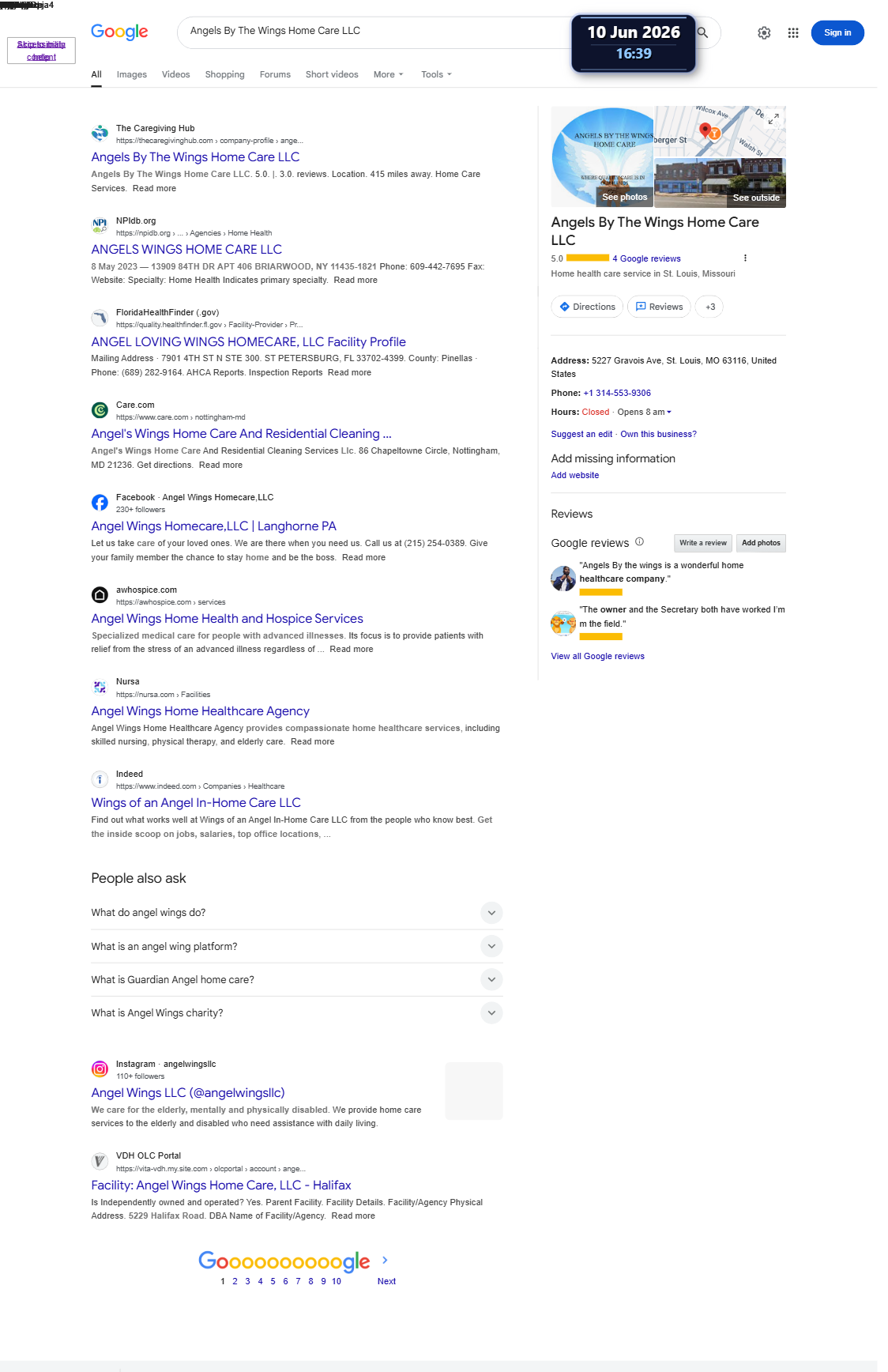
Task: Open the settings gear icon
Action: [x=764, y=33]
